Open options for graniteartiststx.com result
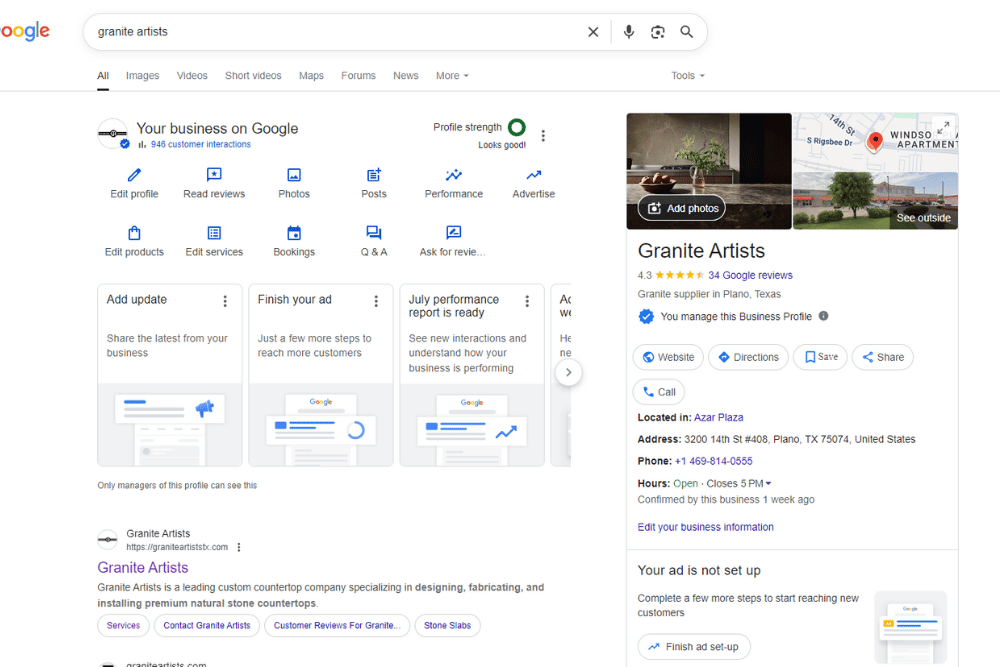 pyautogui.click(x=239, y=547)
